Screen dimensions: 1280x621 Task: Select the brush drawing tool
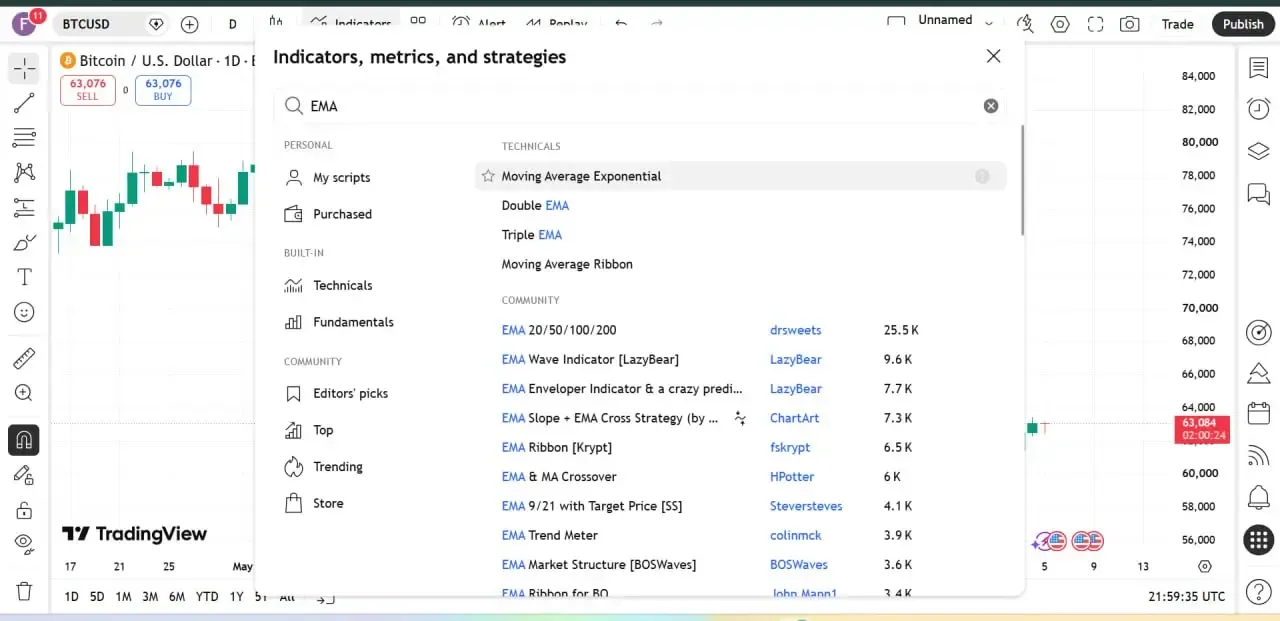pyautogui.click(x=24, y=243)
